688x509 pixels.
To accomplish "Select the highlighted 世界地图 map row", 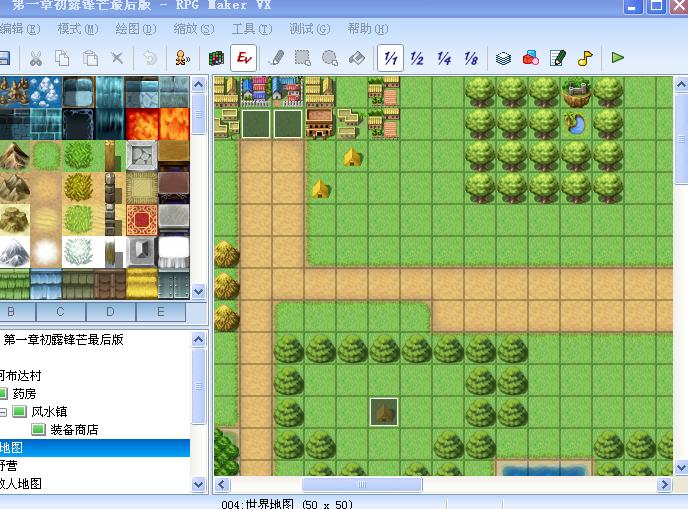I will point(95,448).
